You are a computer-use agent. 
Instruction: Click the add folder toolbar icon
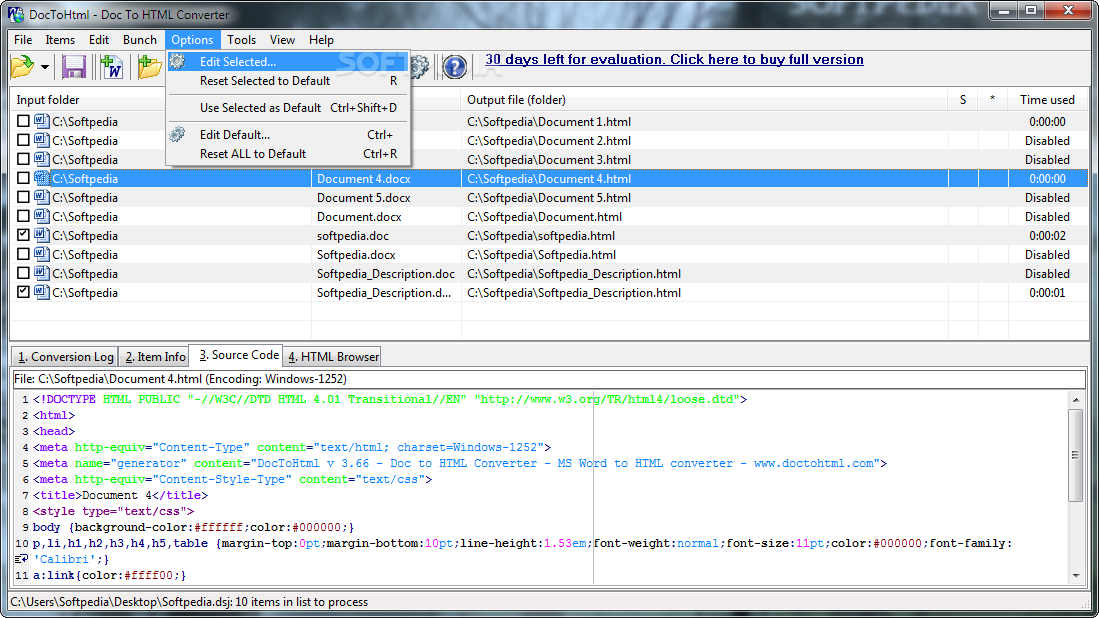149,67
